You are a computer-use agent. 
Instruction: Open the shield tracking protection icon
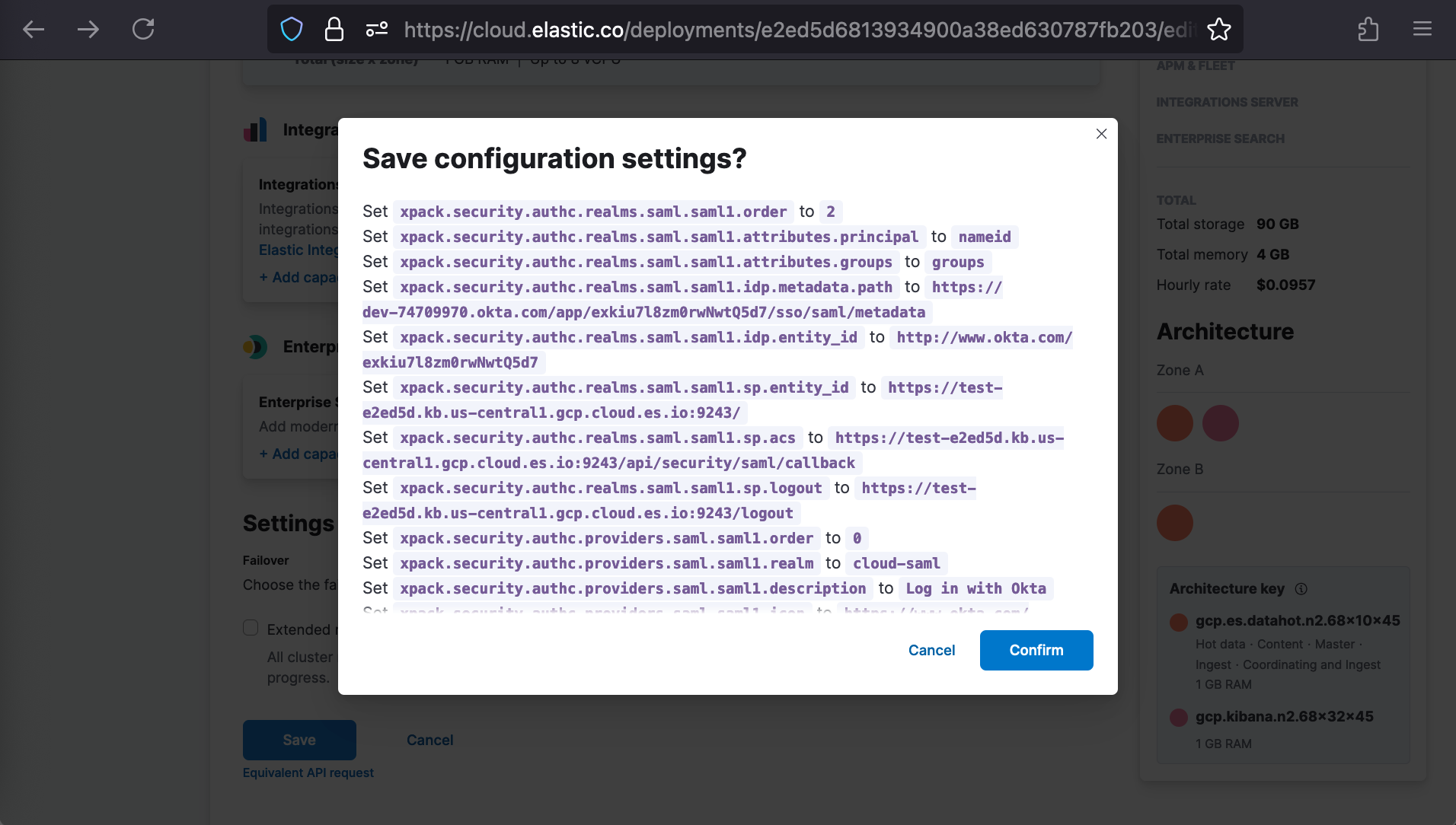pyautogui.click(x=292, y=30)
